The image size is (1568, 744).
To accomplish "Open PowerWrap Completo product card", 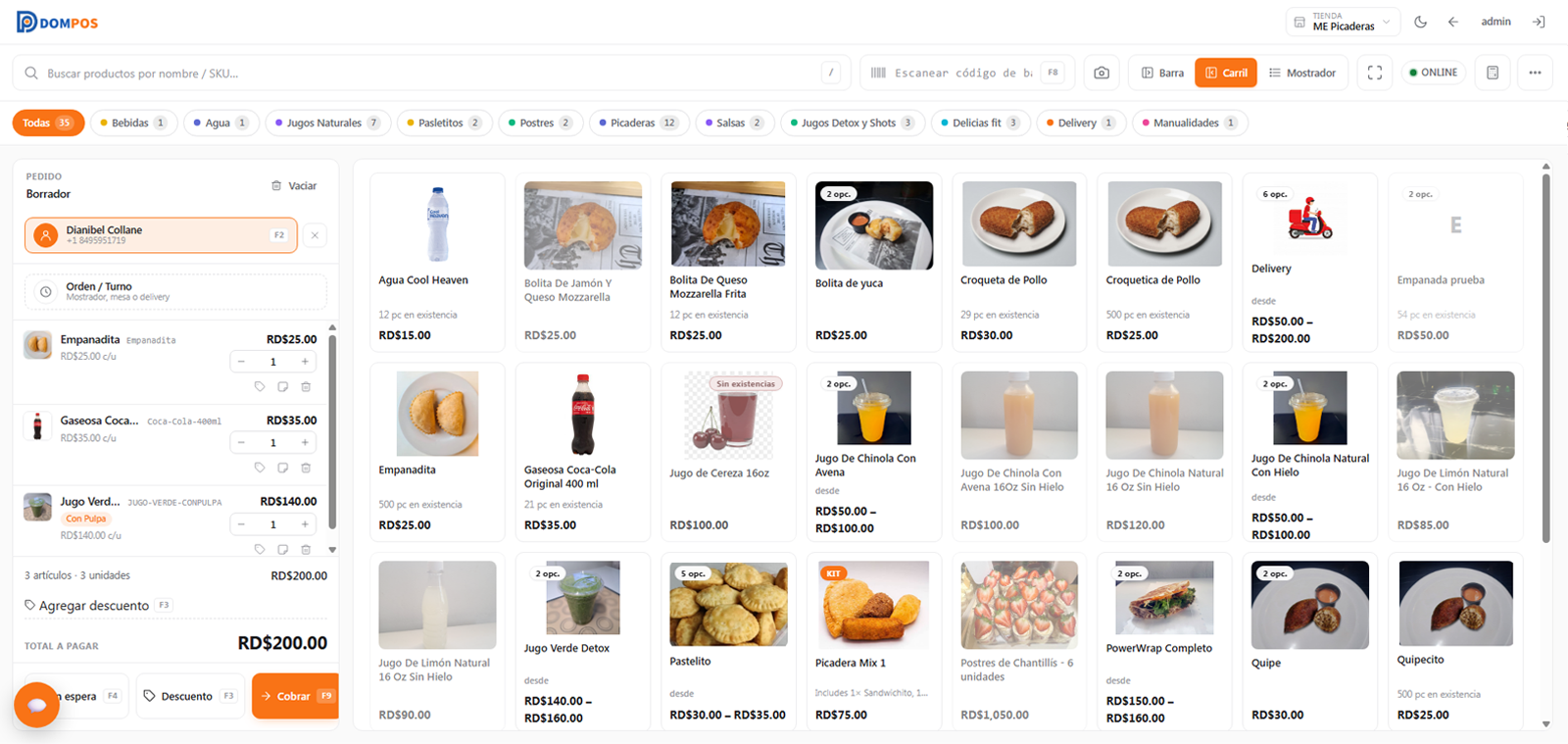I will (x=1165, y=642).
